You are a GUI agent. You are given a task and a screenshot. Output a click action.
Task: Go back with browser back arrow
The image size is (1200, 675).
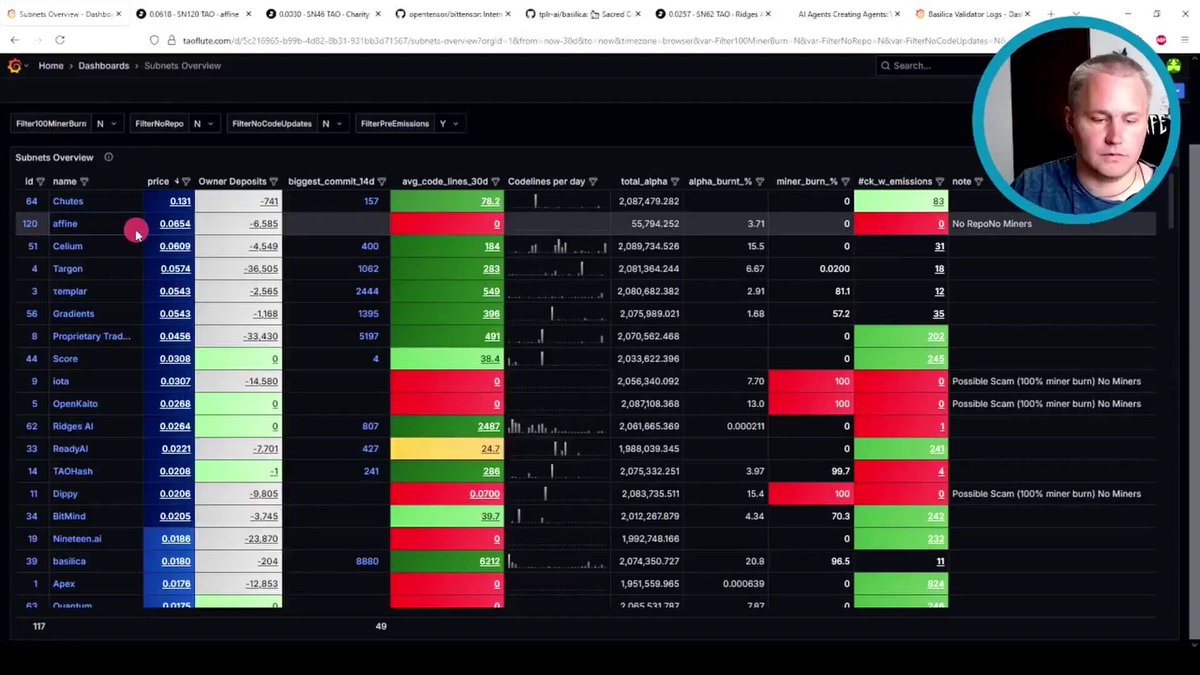pos(15,40)
